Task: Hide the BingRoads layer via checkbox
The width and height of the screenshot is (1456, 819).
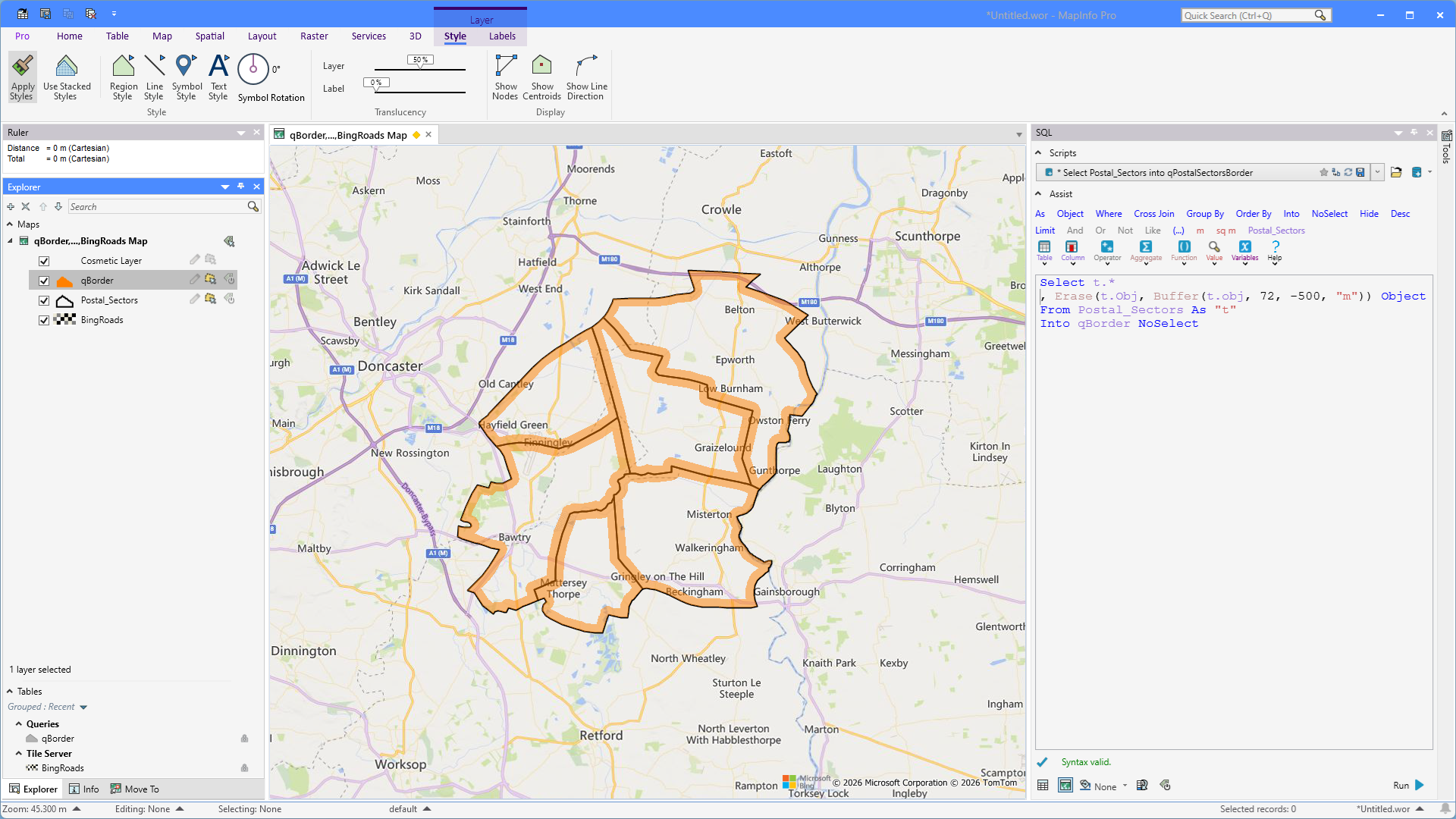Action: coord(44,320)
